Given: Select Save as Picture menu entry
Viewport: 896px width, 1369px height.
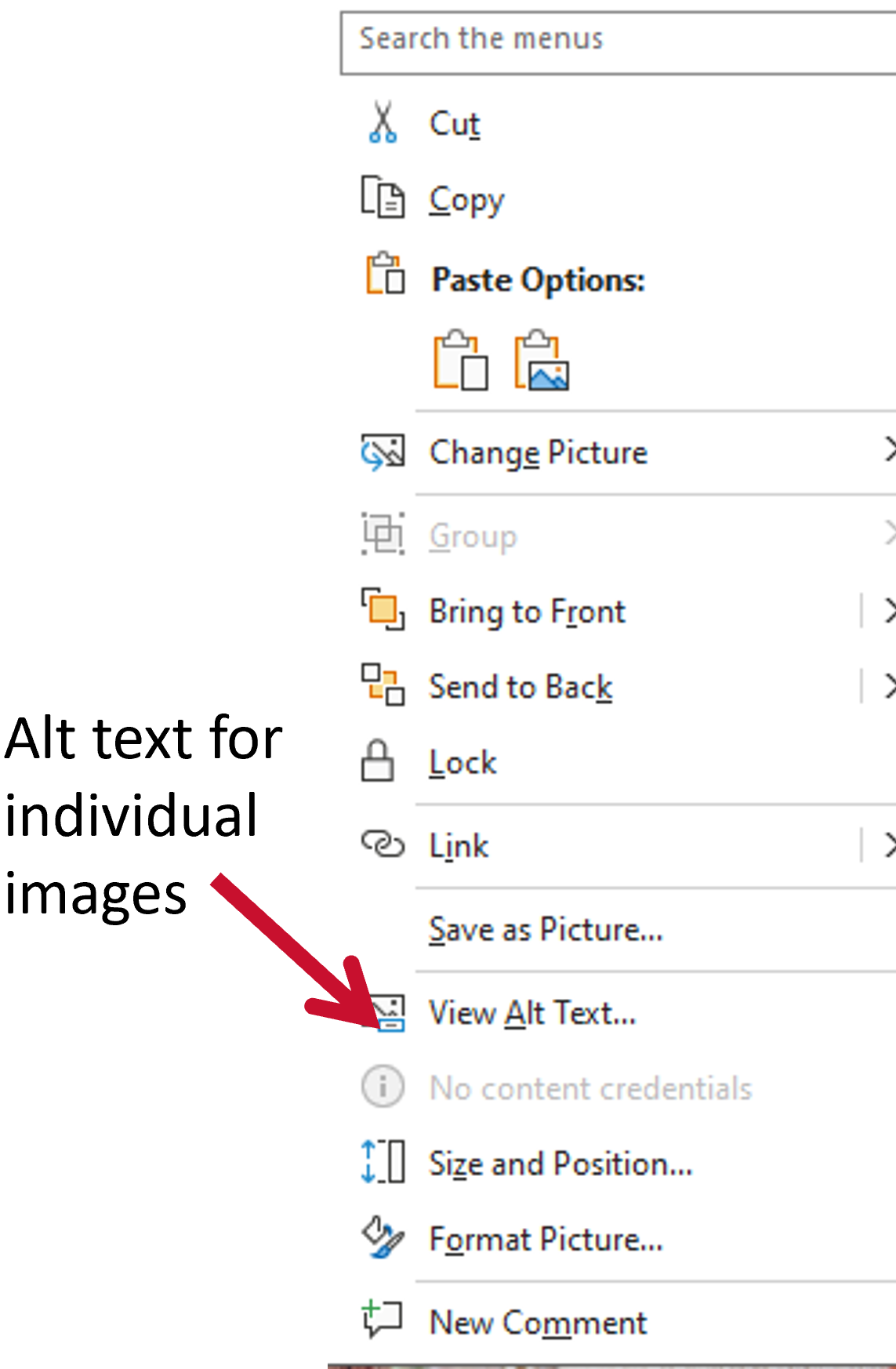Looking at the screenshot, I should pyautogui.click(x=543, y=929).
